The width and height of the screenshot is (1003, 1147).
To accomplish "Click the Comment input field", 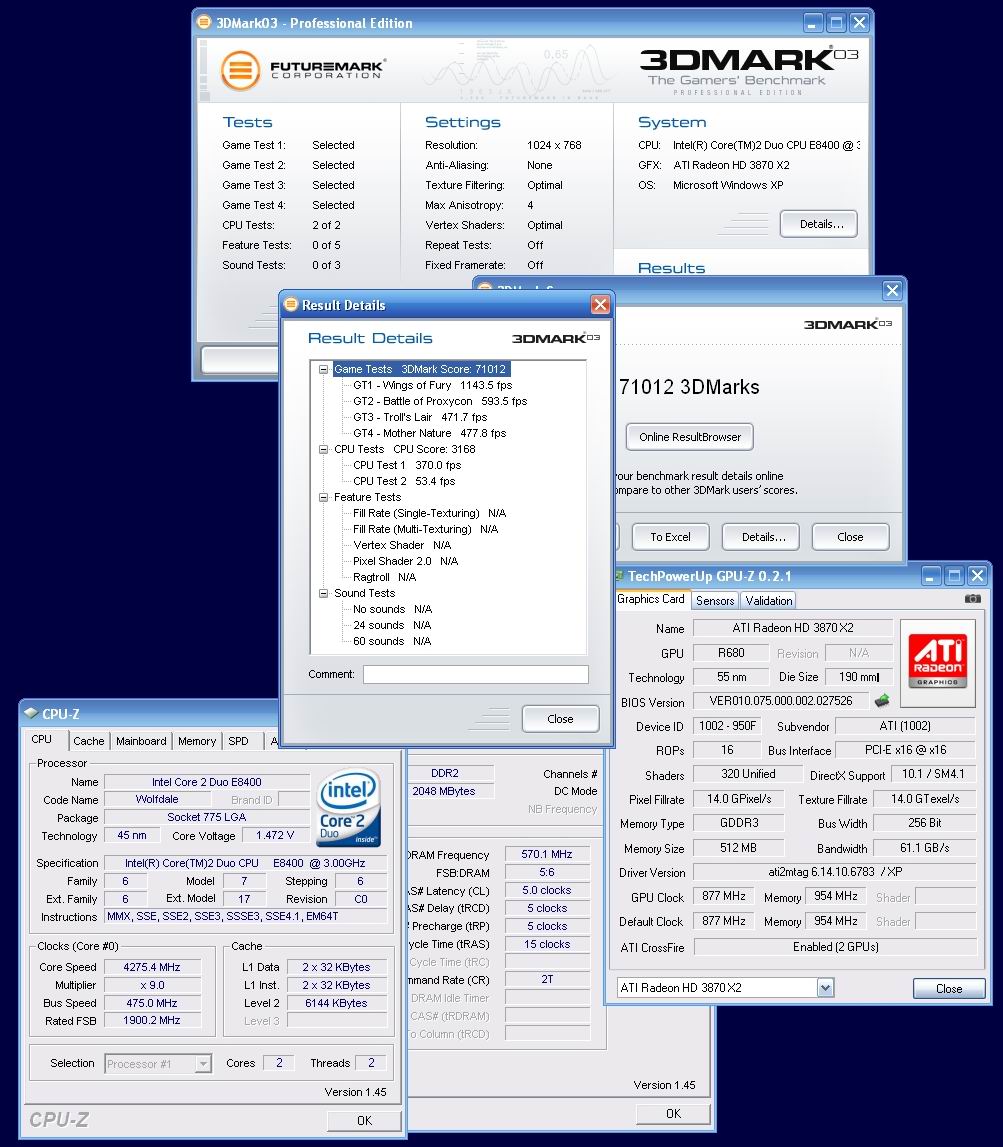I will pyautogui.click(x=476, y=674).
